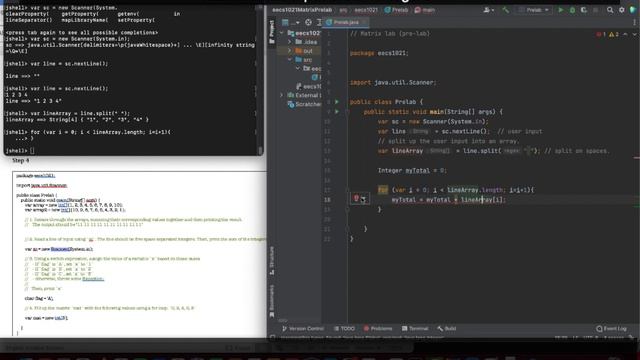Viewport: 640px width, 360px height.
Task: Toggle the Structure tool window stripe button
Action: click(272, 260)
